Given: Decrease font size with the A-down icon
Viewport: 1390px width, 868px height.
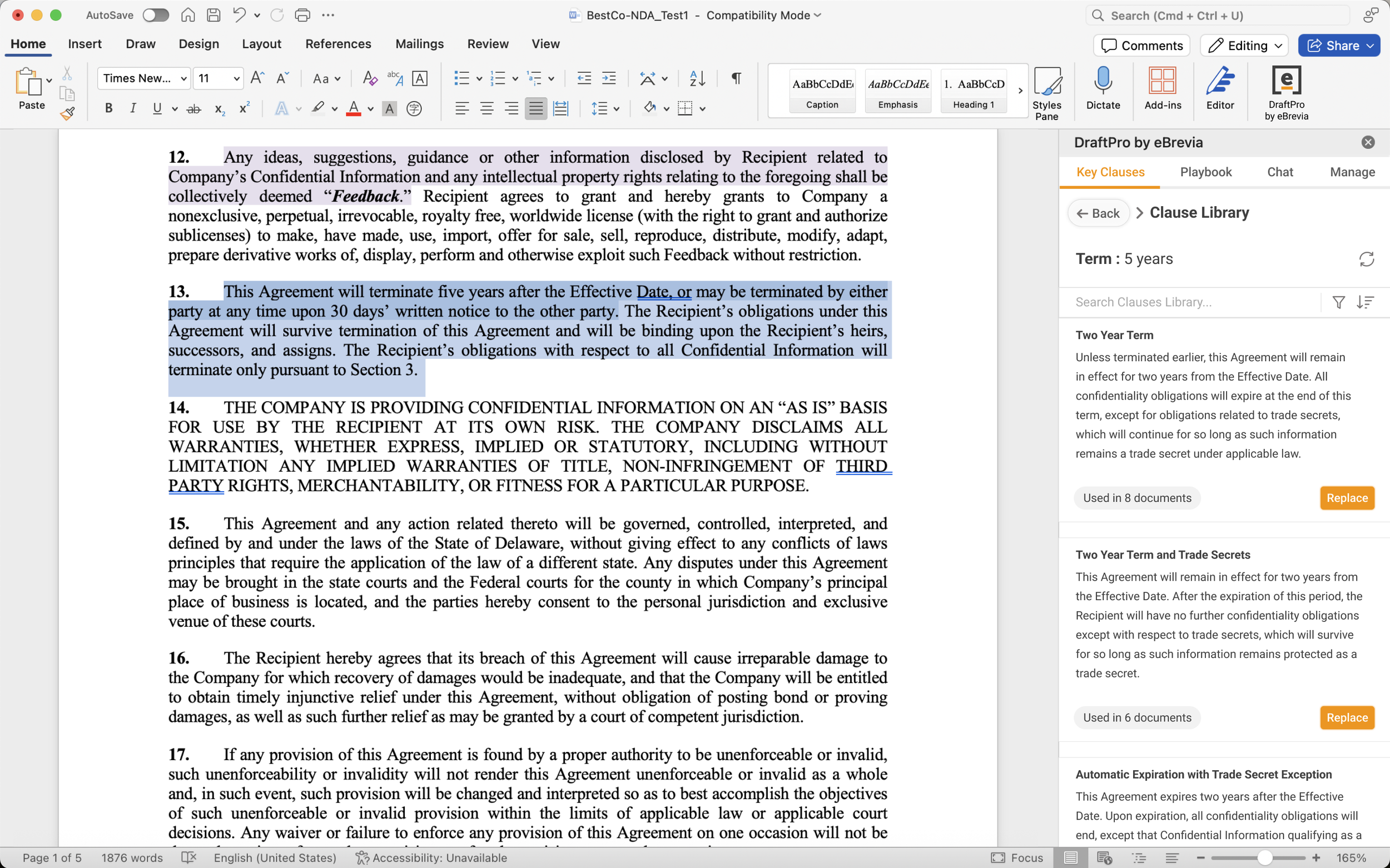Looking at the screenshot, I should [x=282, y=78].
